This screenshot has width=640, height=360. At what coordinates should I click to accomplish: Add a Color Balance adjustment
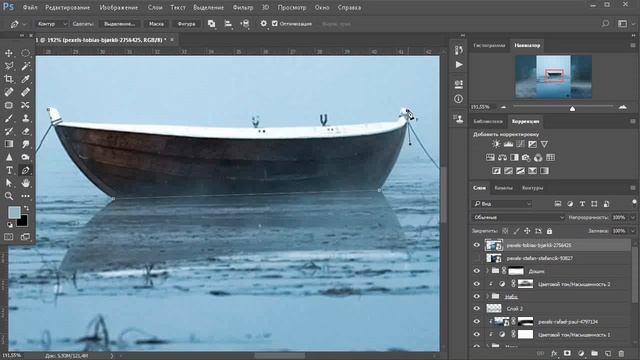click(x=502, y=158)
